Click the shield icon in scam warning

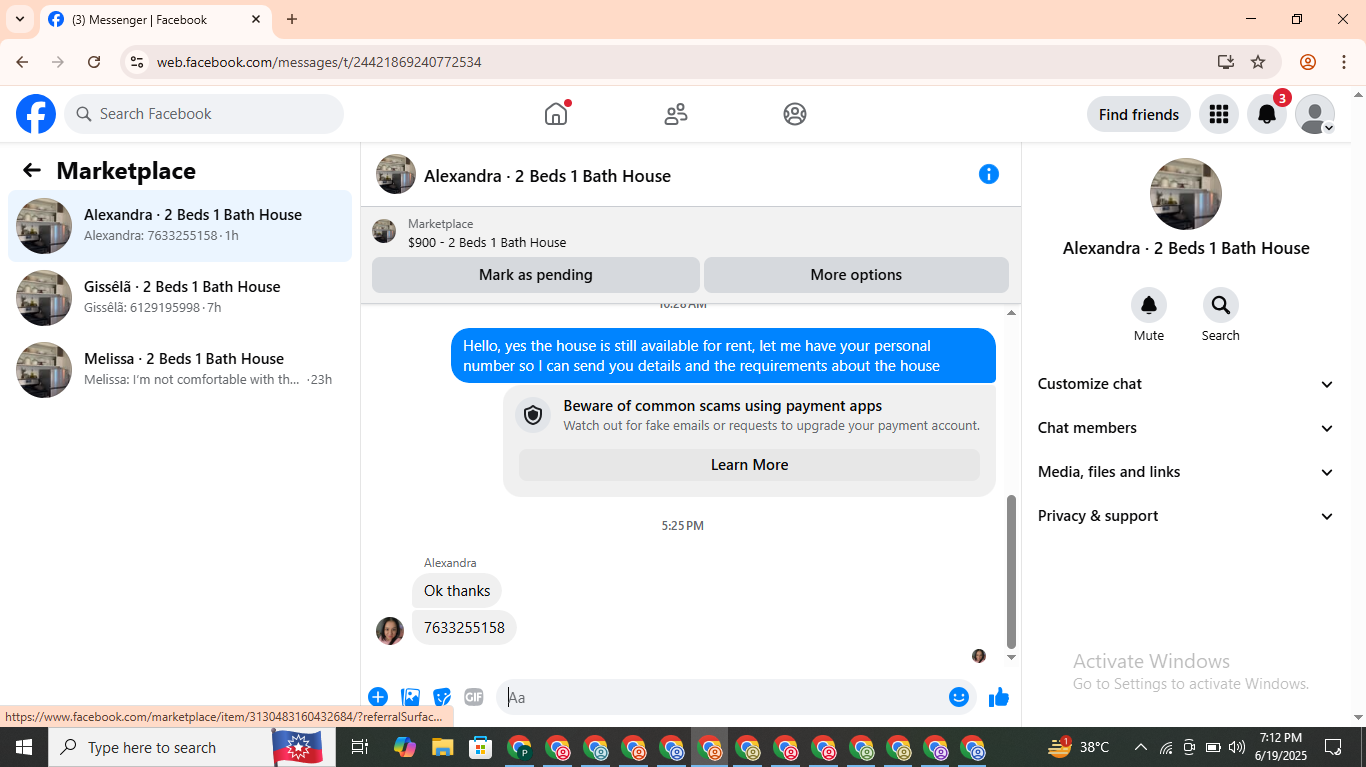pyautogui.click(x=533, y=415)
